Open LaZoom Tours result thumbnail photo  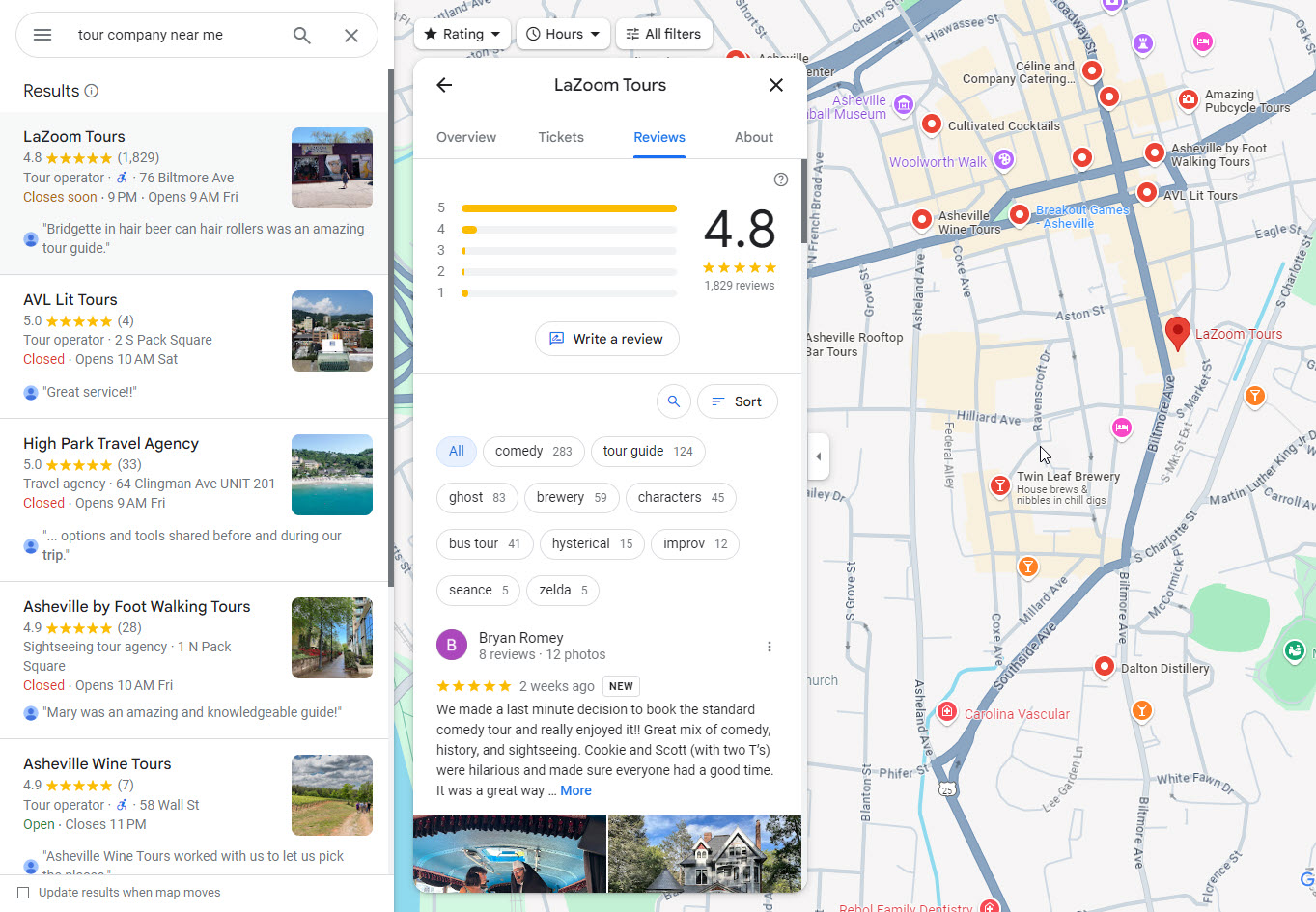tap(332, 168)
